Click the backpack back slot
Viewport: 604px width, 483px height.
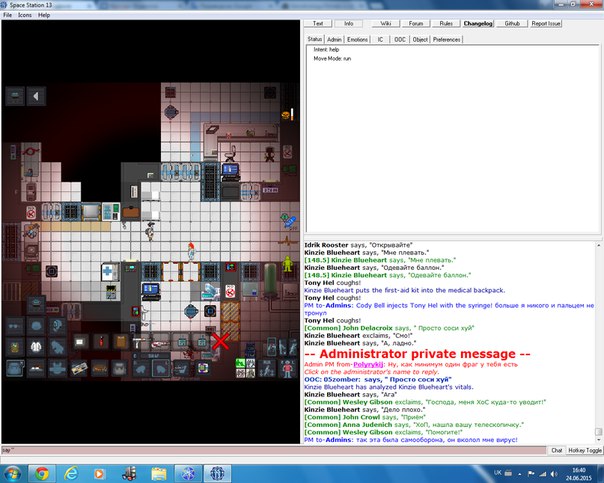(119, 368)
